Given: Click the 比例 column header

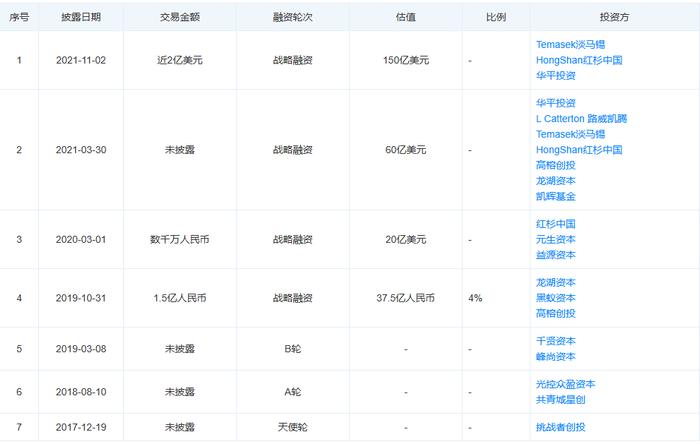Looking at the screenshot, I should [496, 17].
